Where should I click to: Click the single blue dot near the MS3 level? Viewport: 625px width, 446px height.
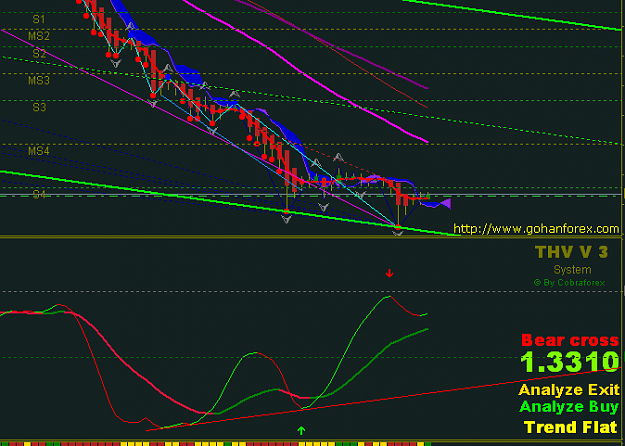(167, 77)
